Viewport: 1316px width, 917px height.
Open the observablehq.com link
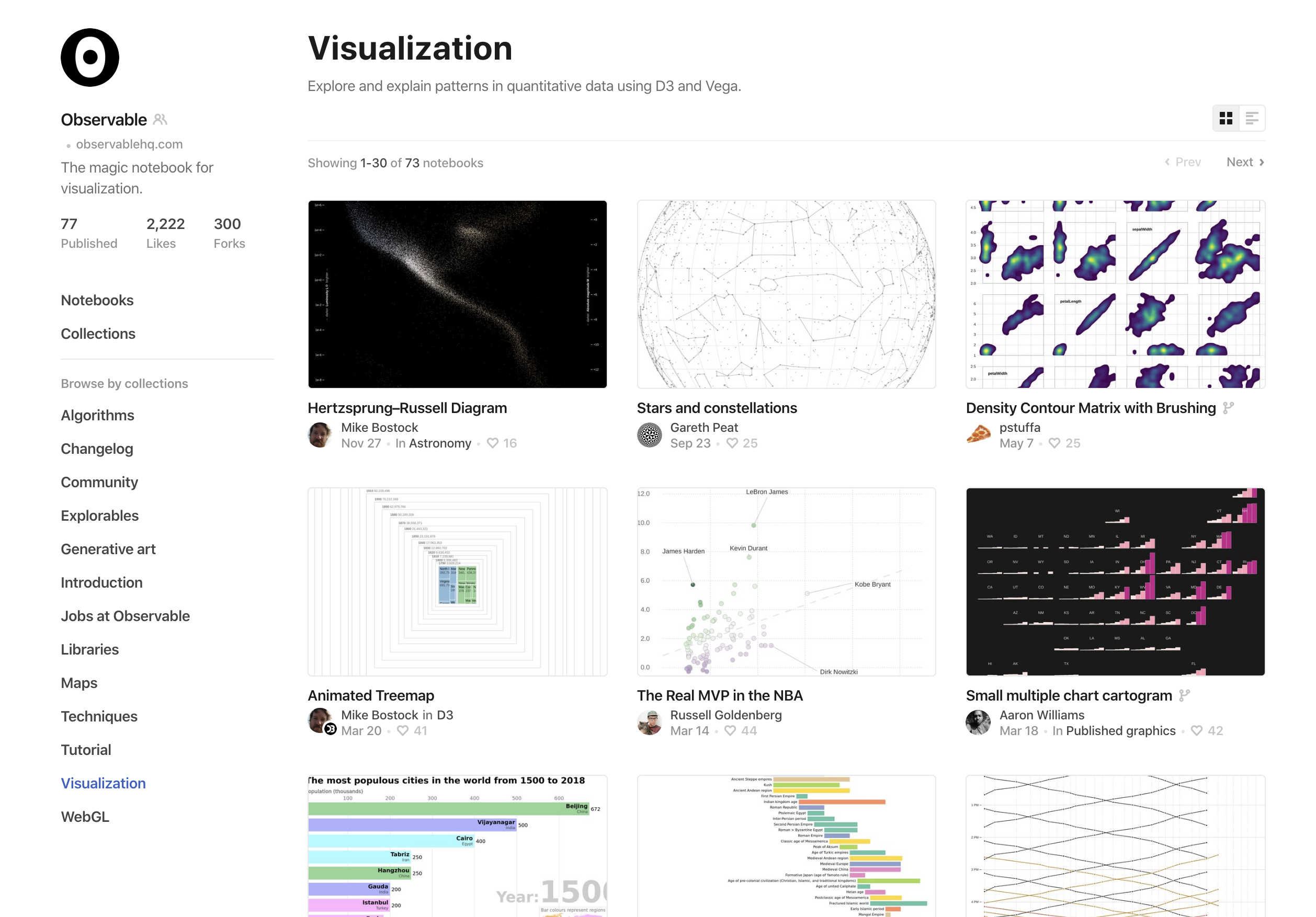[129, 144]
